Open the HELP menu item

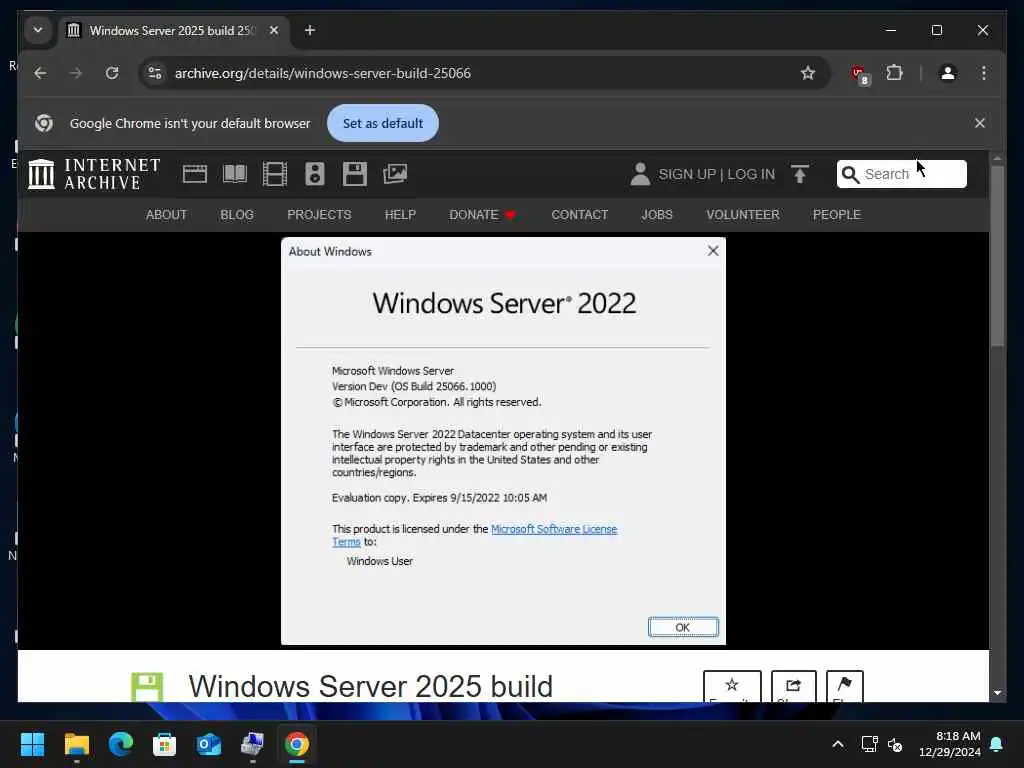pos(400,215)
